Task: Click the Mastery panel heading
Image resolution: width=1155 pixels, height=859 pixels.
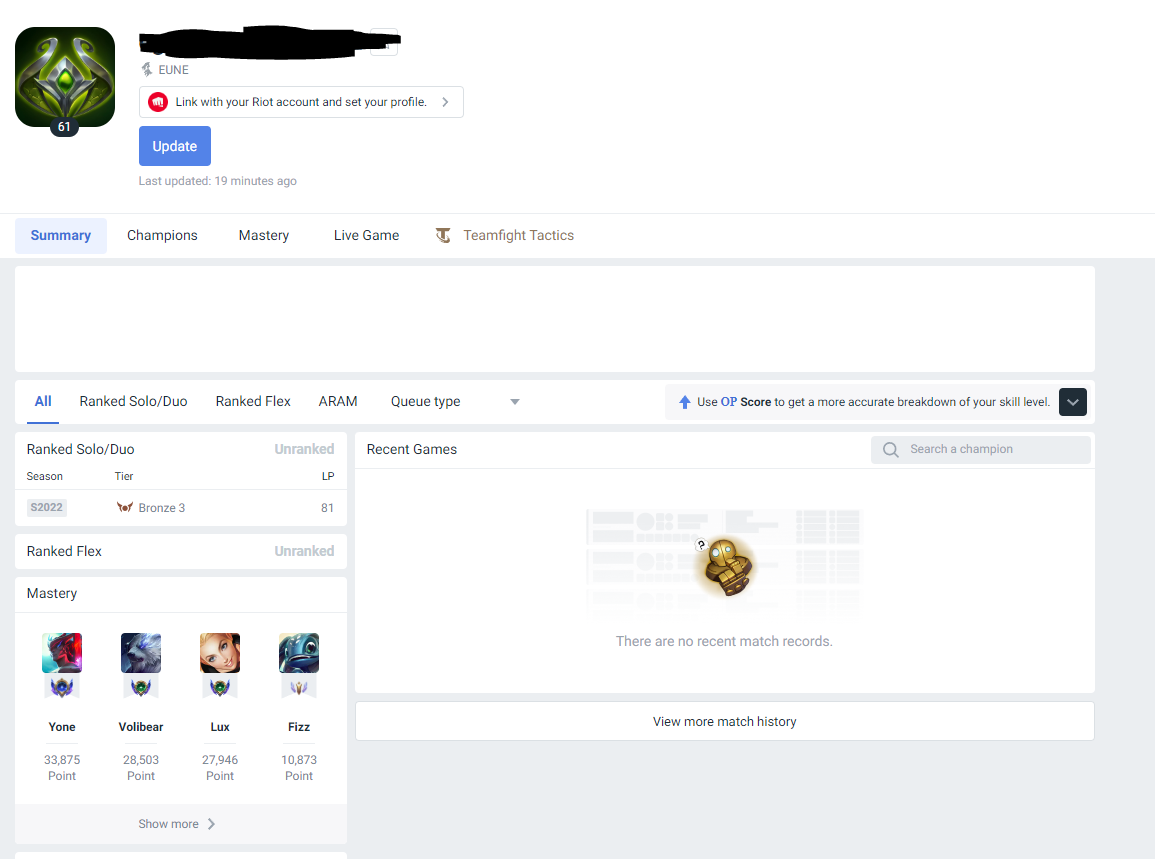Action: (52, 594)
